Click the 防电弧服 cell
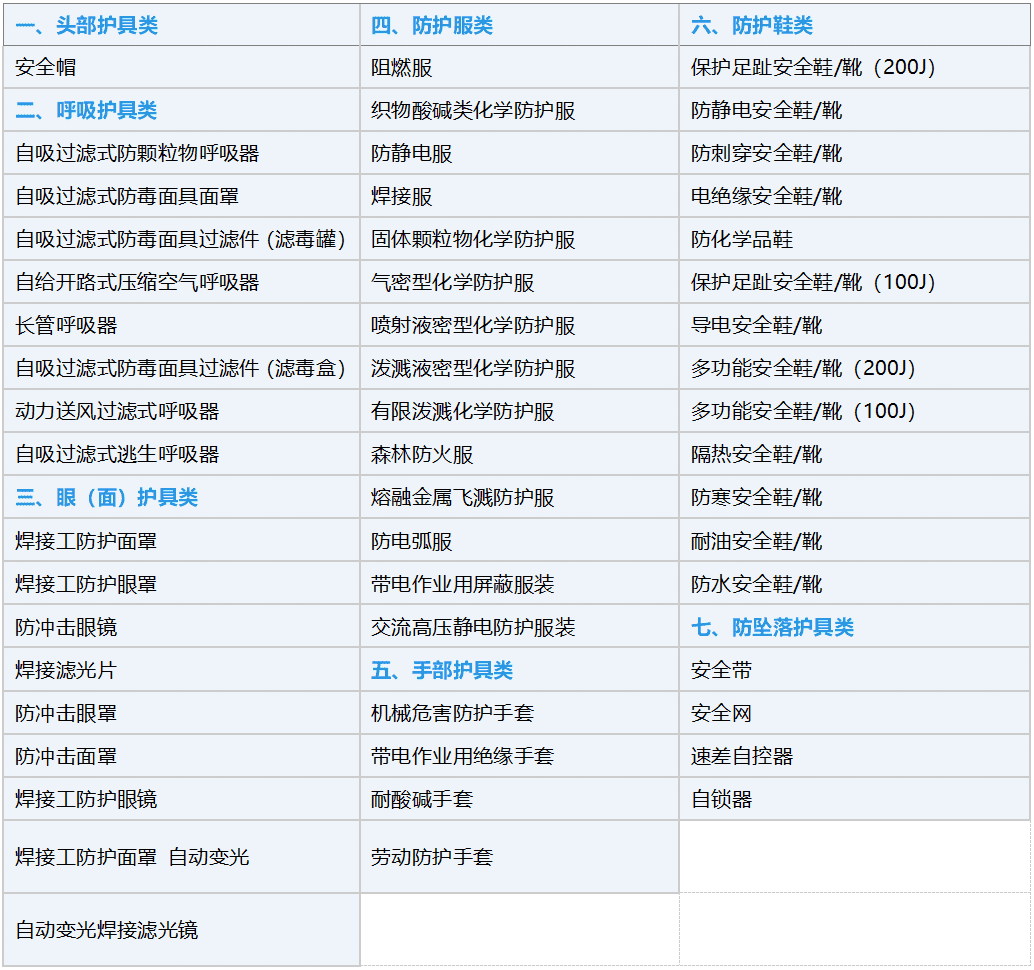1034x970 pixels. pos(520,540)
